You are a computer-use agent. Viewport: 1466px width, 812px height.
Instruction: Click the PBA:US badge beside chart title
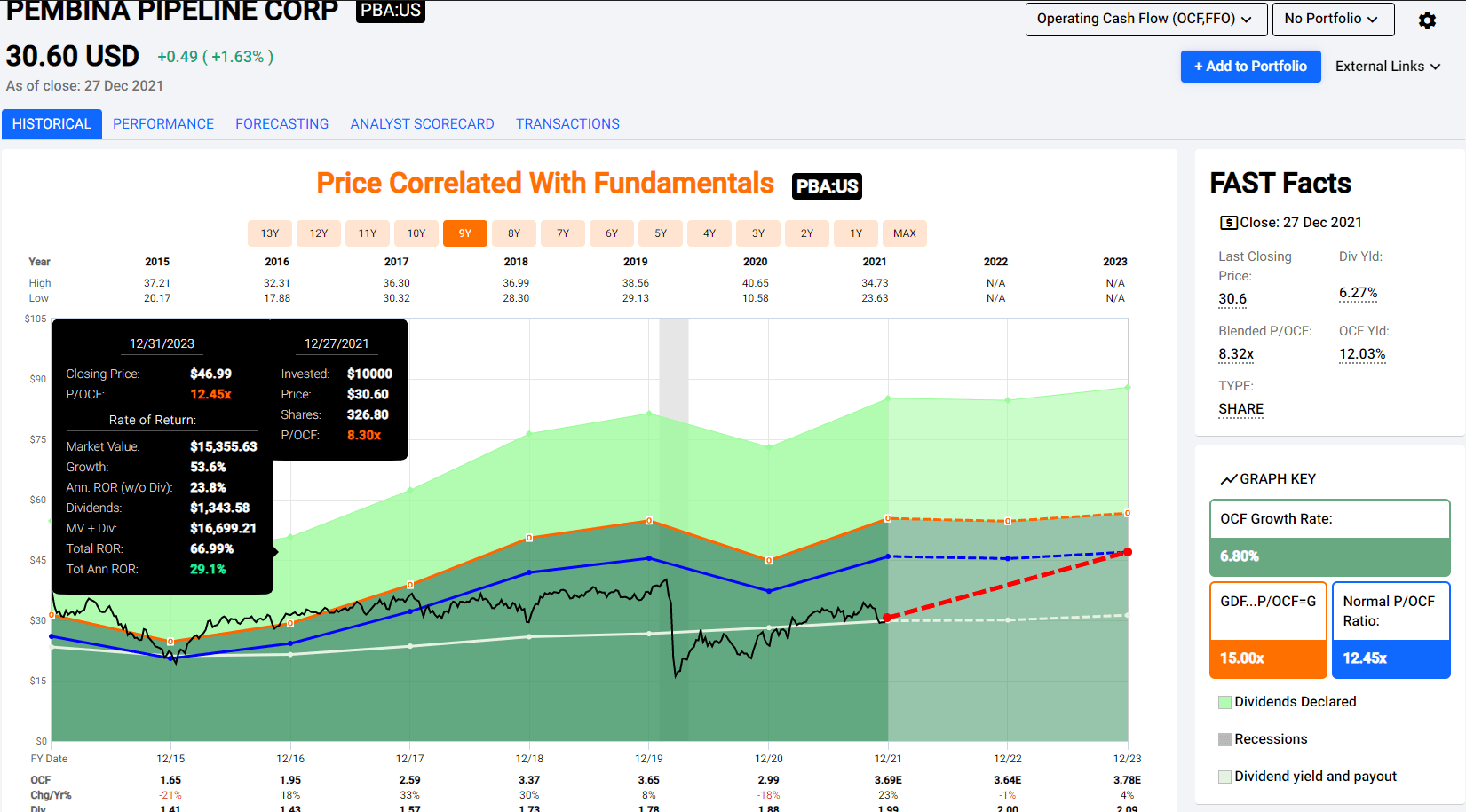[827, 186]
